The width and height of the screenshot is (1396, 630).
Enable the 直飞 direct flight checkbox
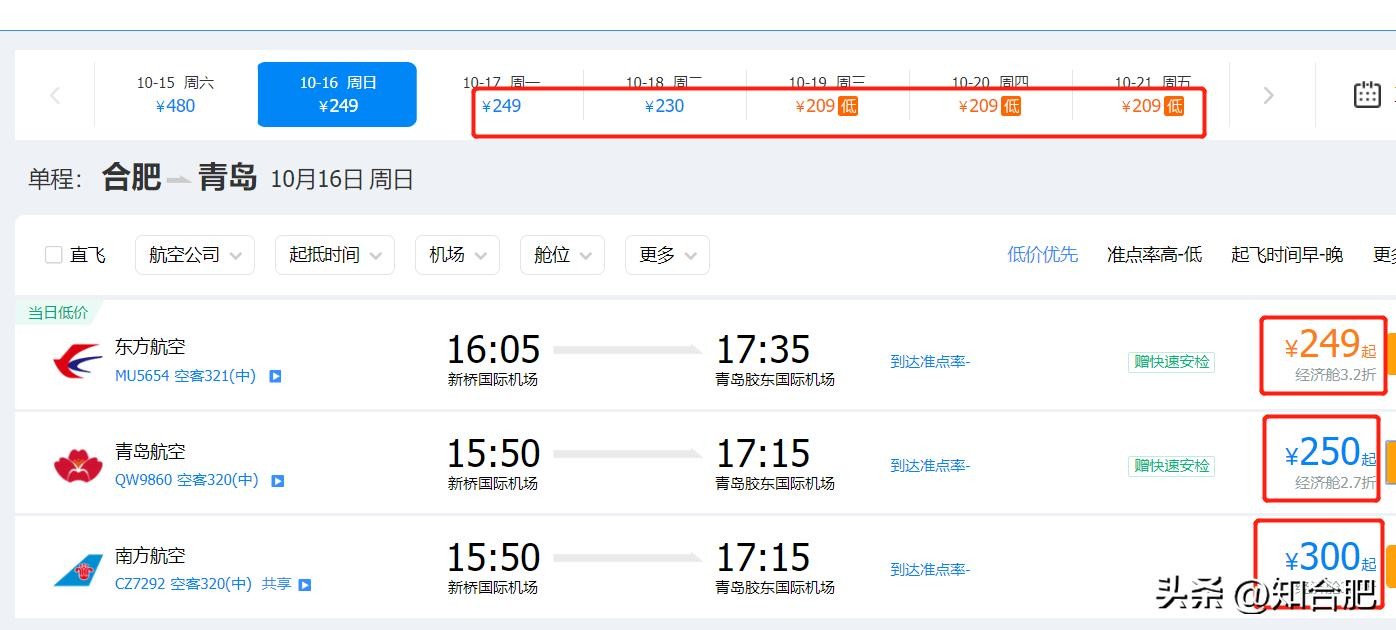pos(54,255)
